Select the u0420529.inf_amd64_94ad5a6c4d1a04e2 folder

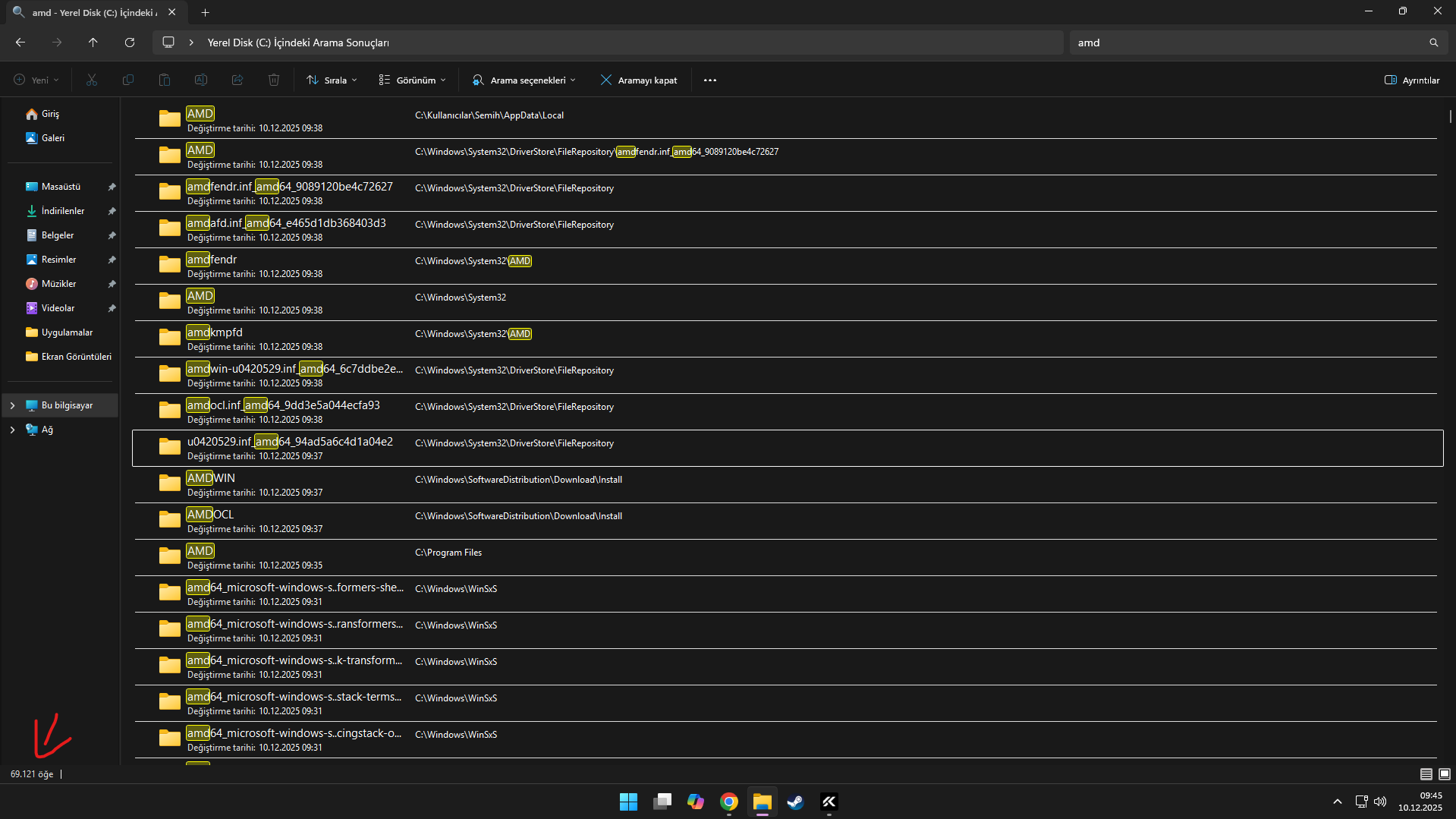pyautogui.click(x=788, y=449)
